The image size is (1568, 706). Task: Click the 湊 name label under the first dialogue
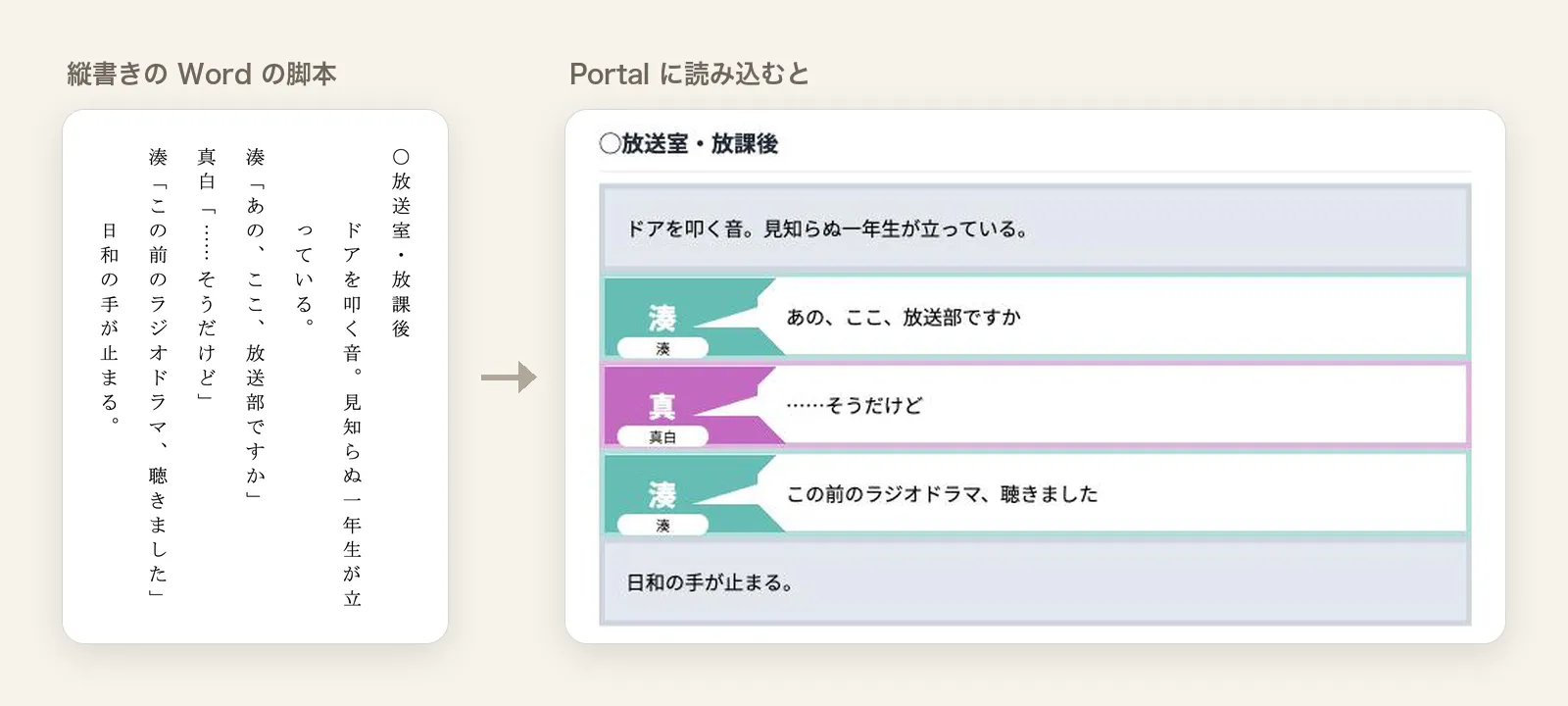point(662,348)
